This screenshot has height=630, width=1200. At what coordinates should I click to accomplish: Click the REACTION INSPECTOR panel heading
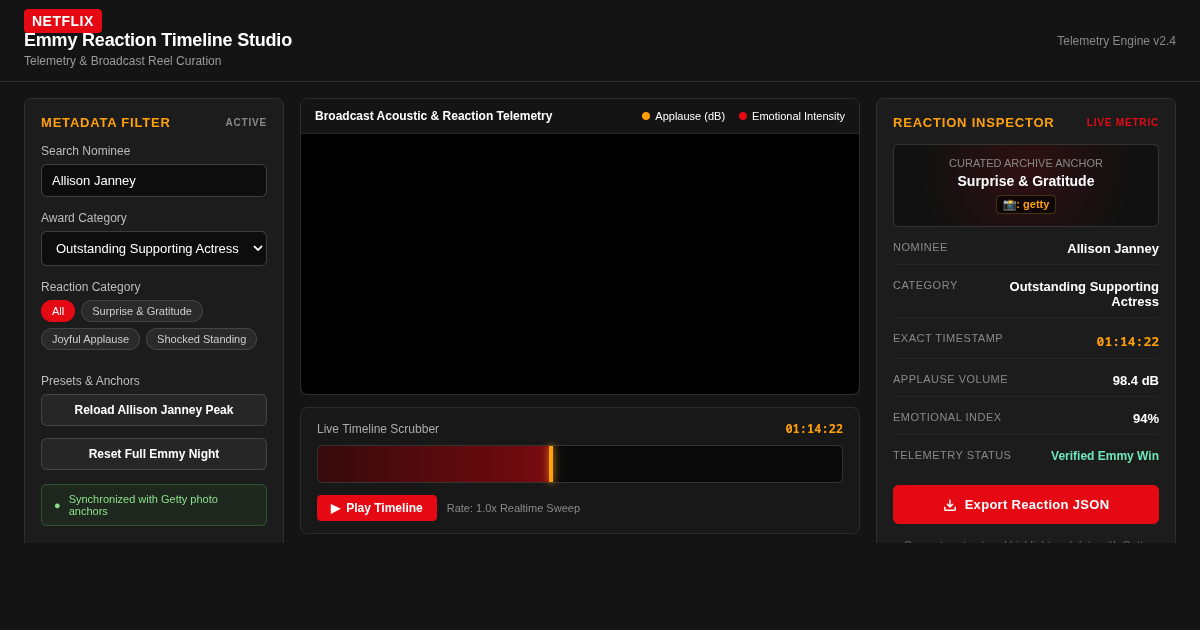(x=973, y=122)
